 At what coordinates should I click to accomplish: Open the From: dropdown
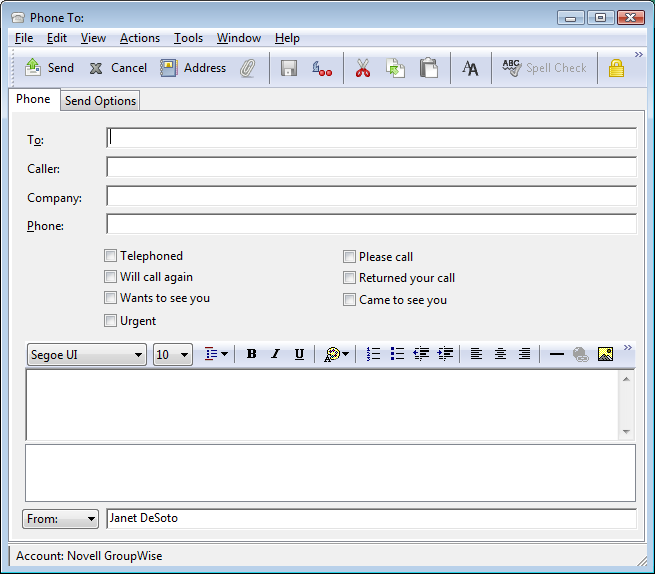60,519
